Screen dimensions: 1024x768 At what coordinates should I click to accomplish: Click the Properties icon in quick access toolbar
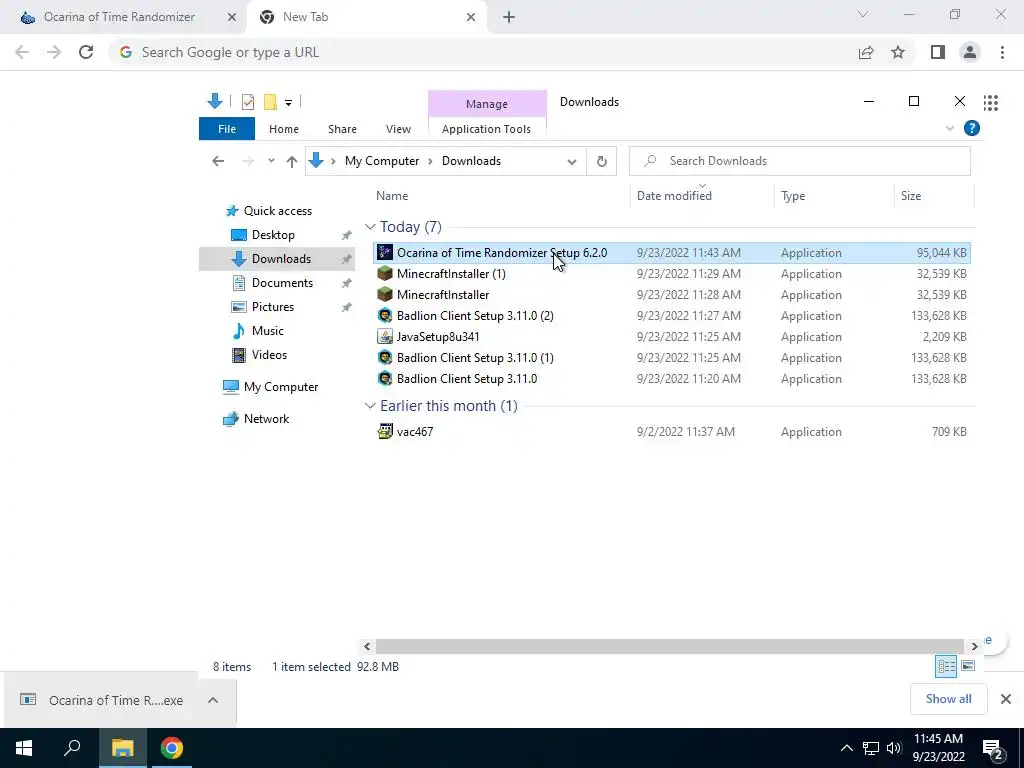coord(248,102)
